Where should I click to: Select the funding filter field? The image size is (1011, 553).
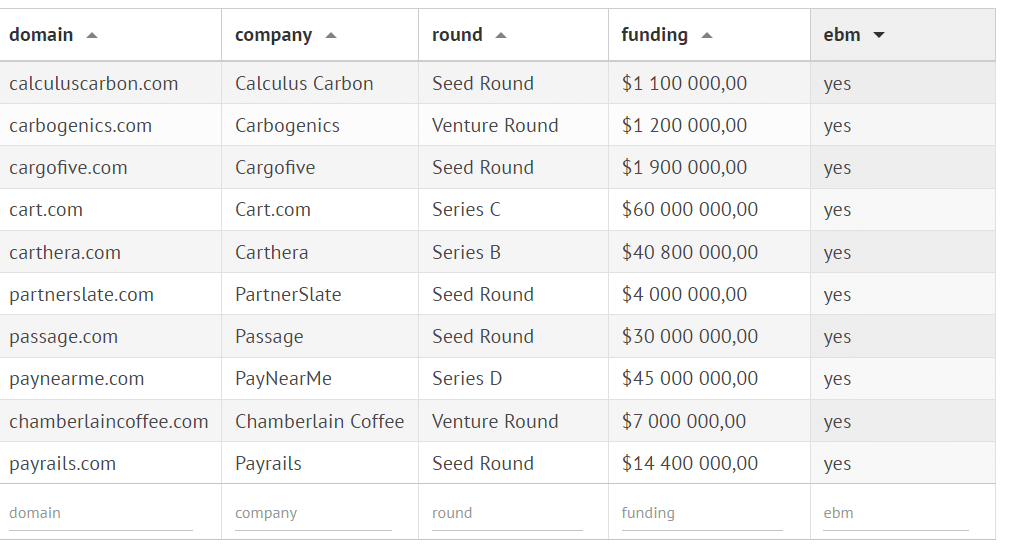click(702, 513)
